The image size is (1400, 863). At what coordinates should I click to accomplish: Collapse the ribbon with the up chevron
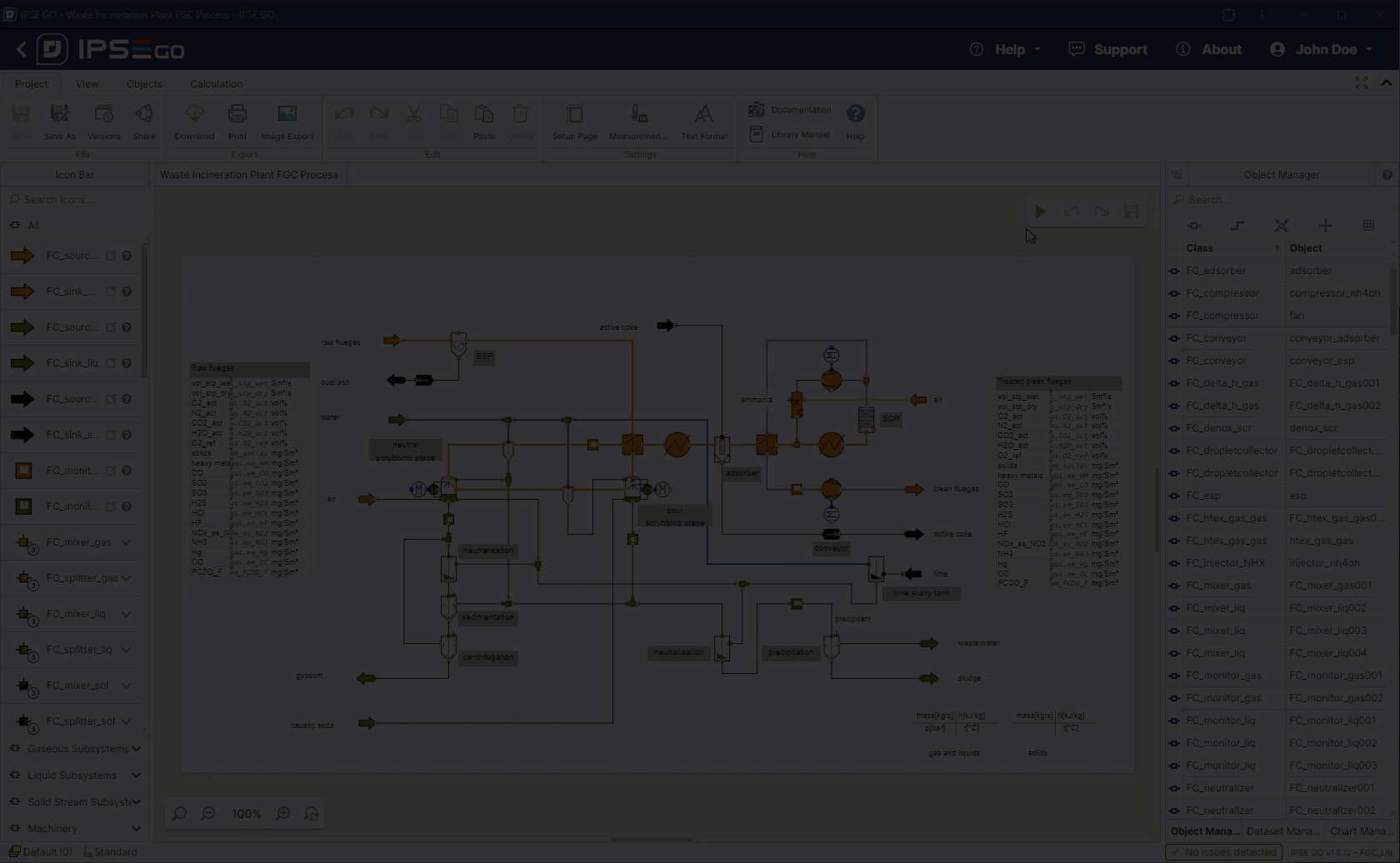click(x=1386, y=83)
